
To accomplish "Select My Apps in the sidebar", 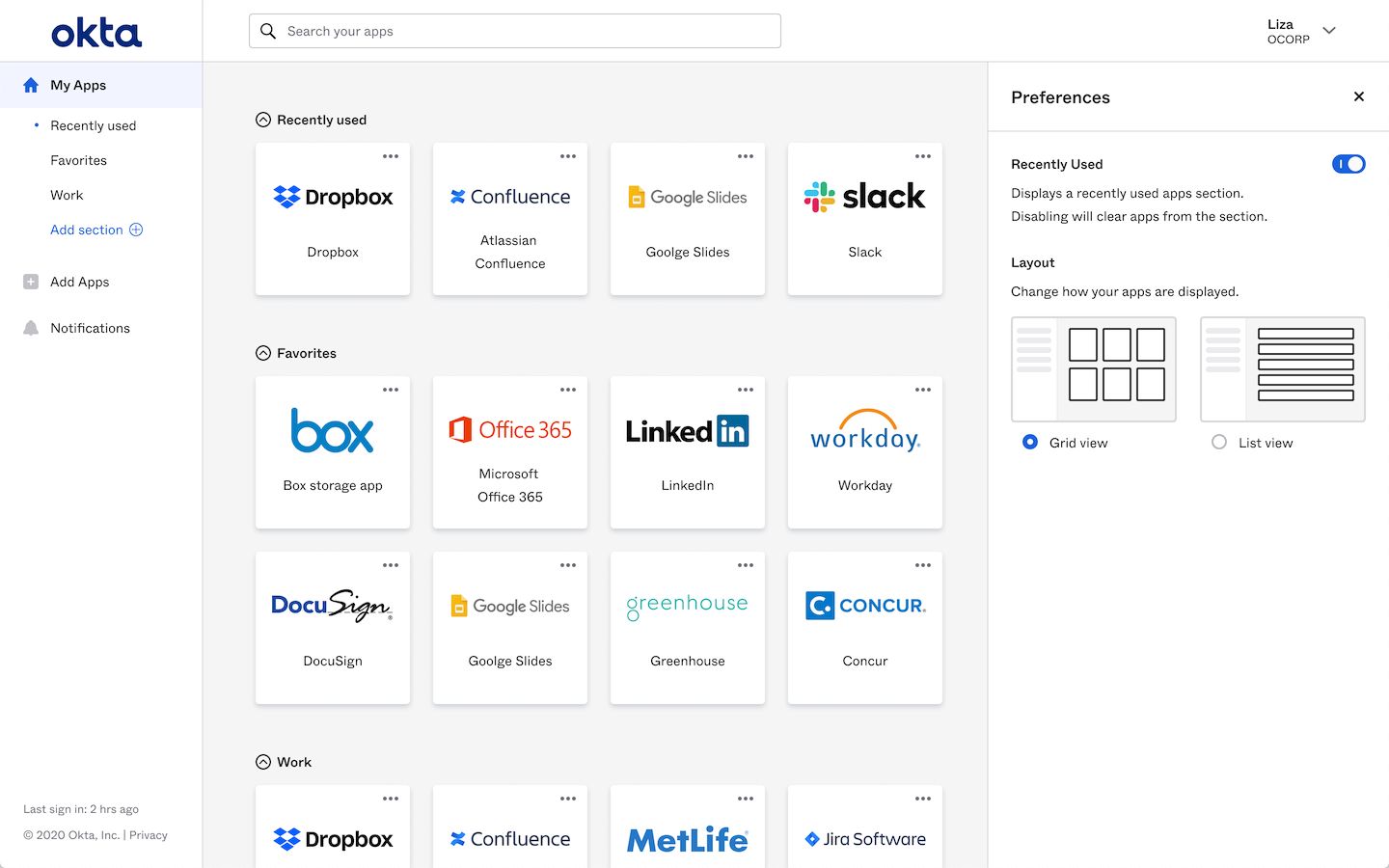I will pyautogui.click(x=78, y=85).
